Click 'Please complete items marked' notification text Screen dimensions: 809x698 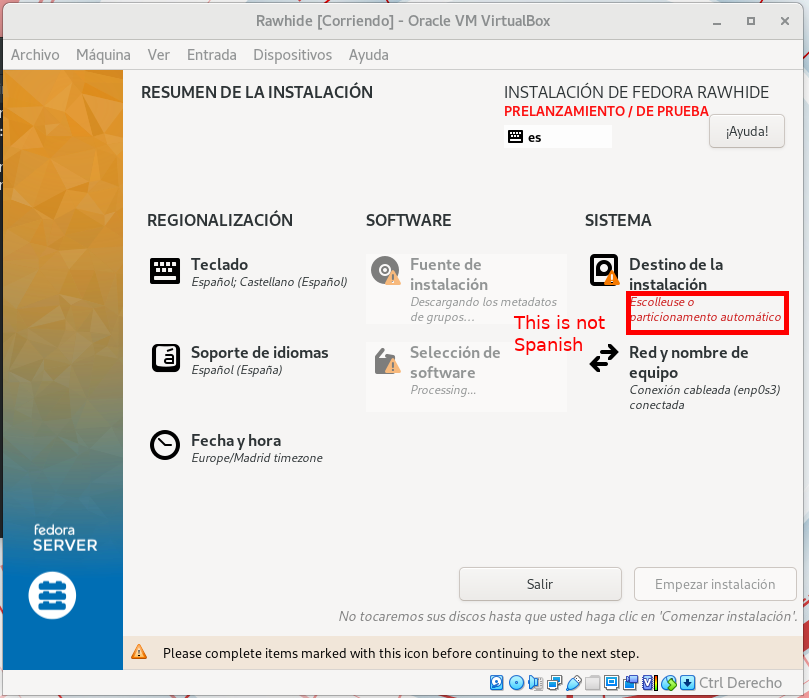pos(401,653)
